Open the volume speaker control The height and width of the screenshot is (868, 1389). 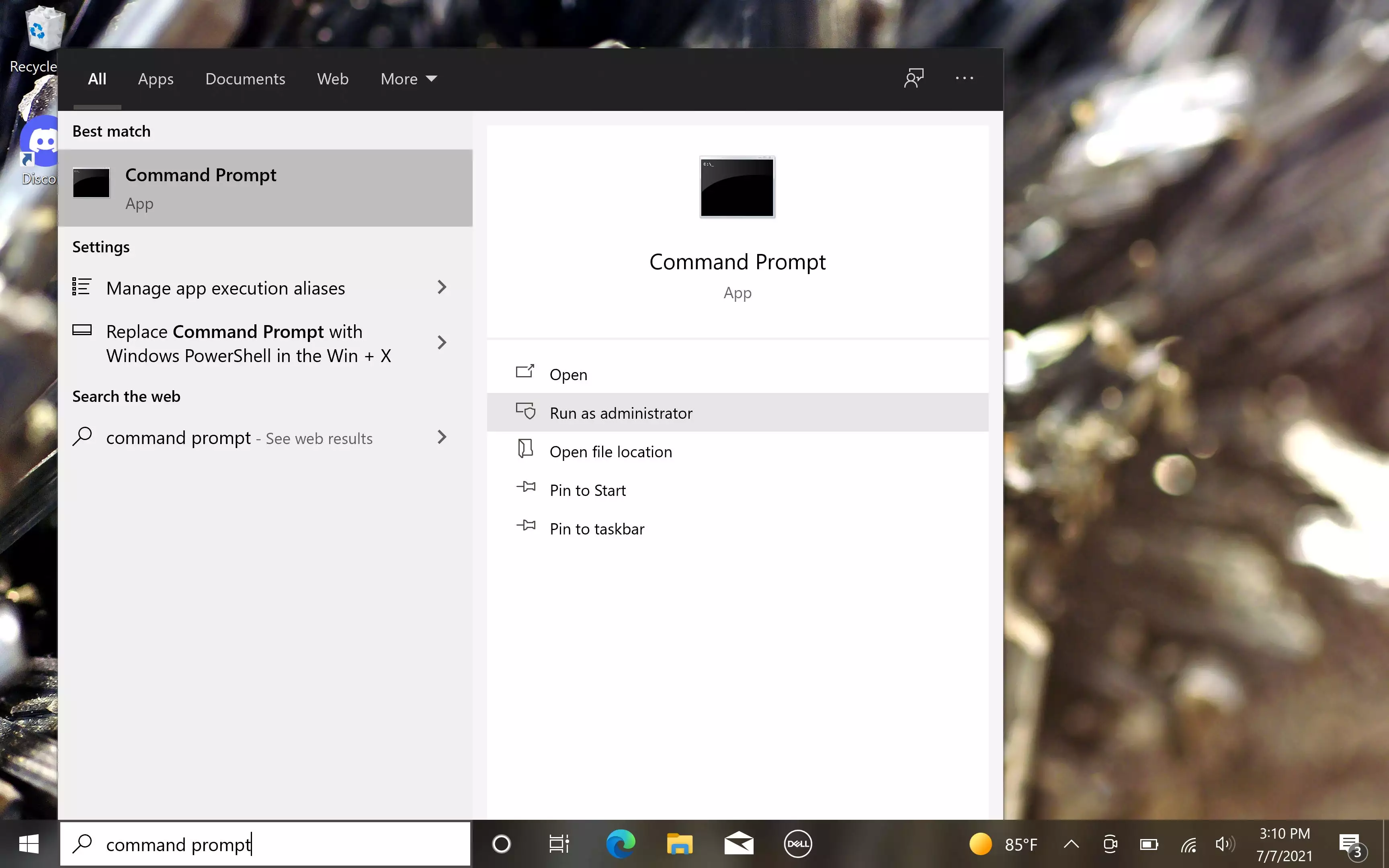(x=1225, y=844)
